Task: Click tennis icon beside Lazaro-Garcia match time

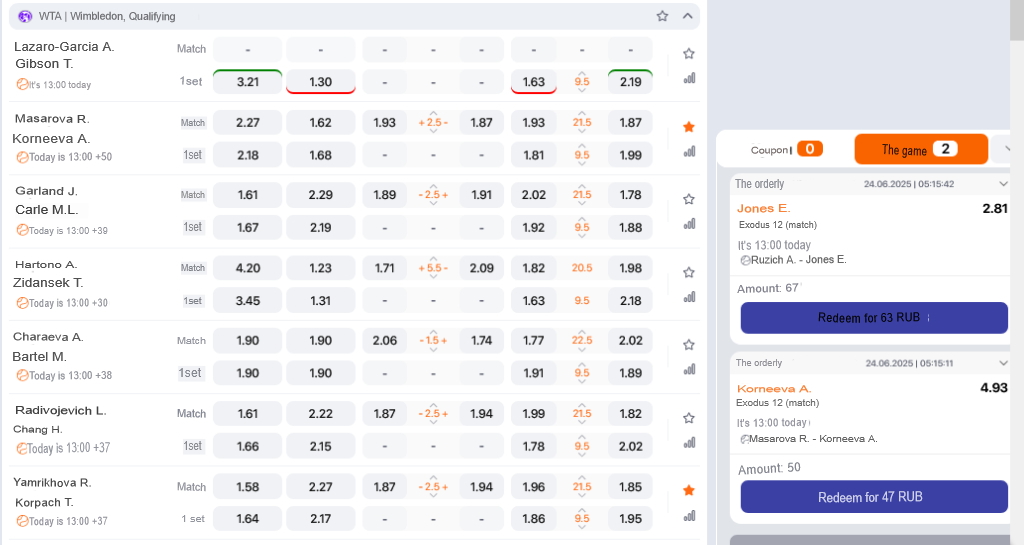Action: coord(22,84)
